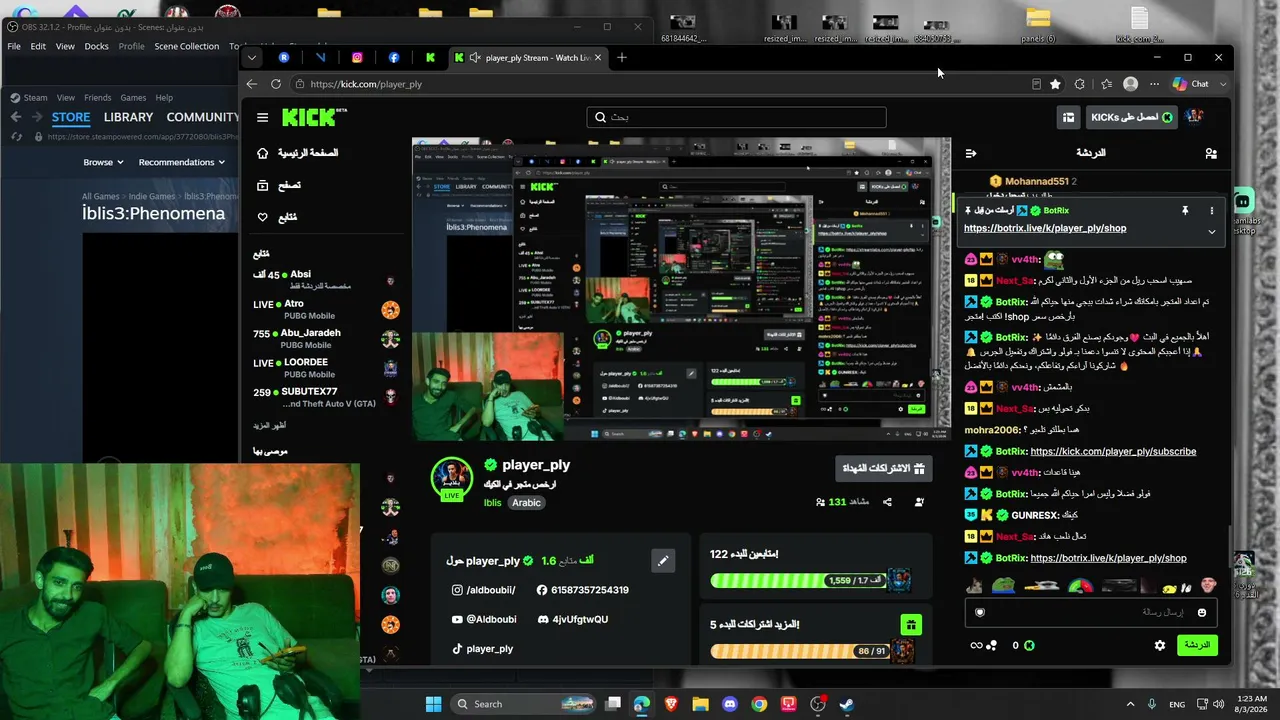Viewport: 1280px width, 720px height.
Task: Open the Facebook pinned browser tab
Action: (x=394, y=58)
